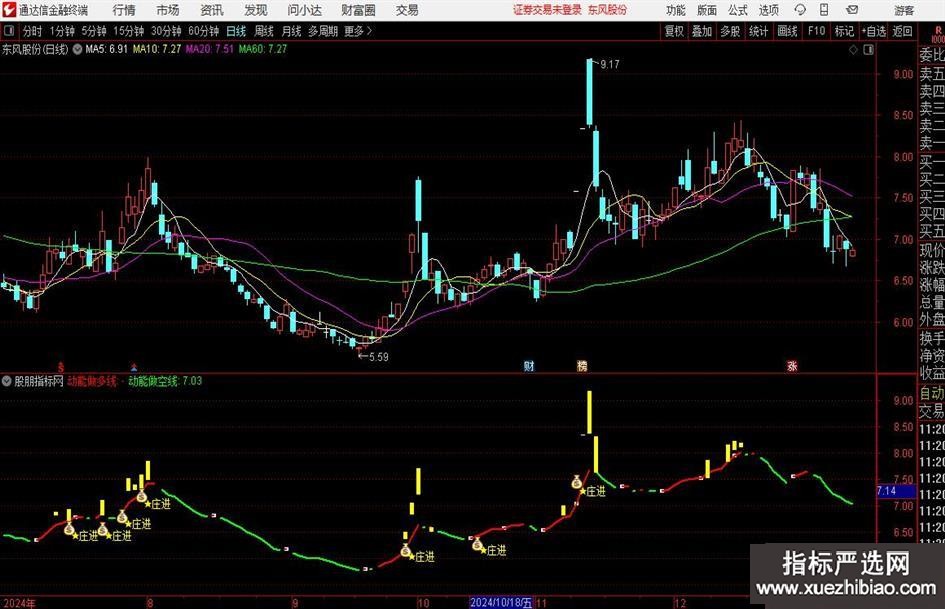Click the 2024/10/18 date marker on timeline
Viewport: 945px width, 609px height.
click(501, 603)
